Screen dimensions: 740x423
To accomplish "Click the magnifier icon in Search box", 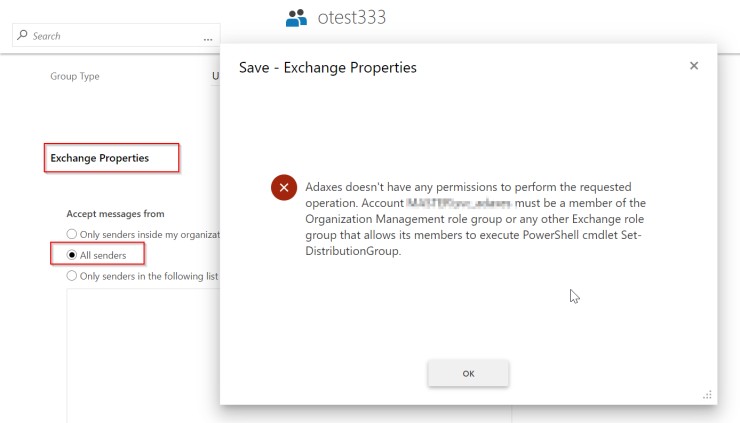I will click(x=22, y=36).
